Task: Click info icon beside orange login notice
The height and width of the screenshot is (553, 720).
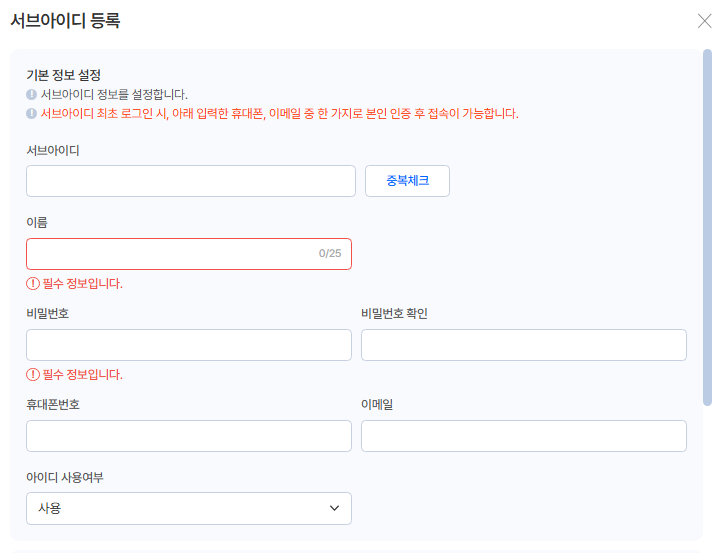Action: [x=32, y=114]
